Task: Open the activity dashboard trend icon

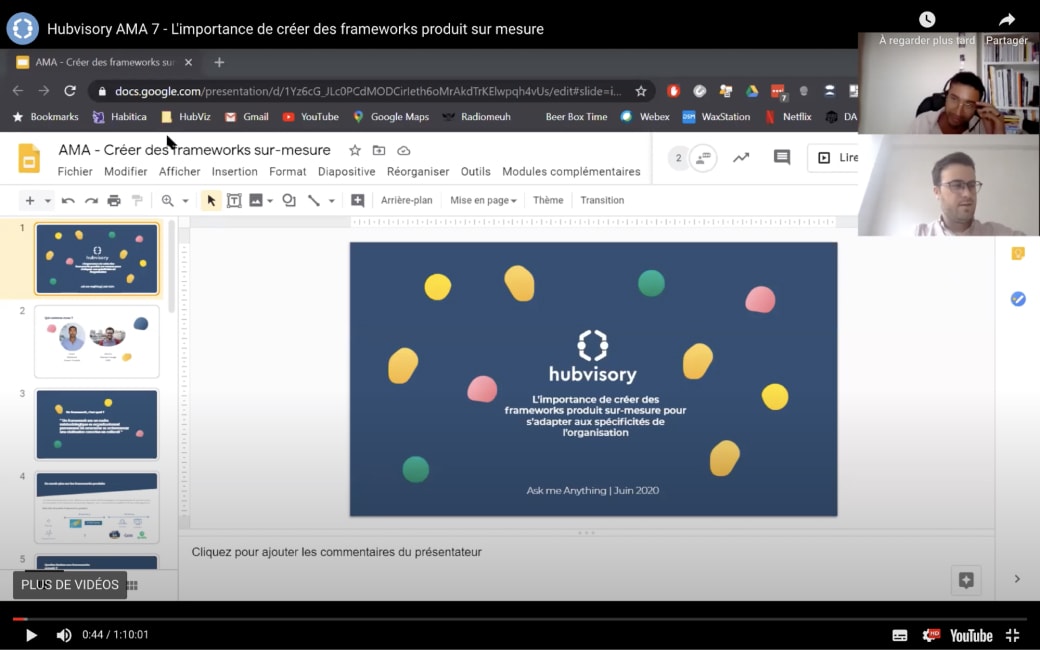Action: (x=741, y=158)
